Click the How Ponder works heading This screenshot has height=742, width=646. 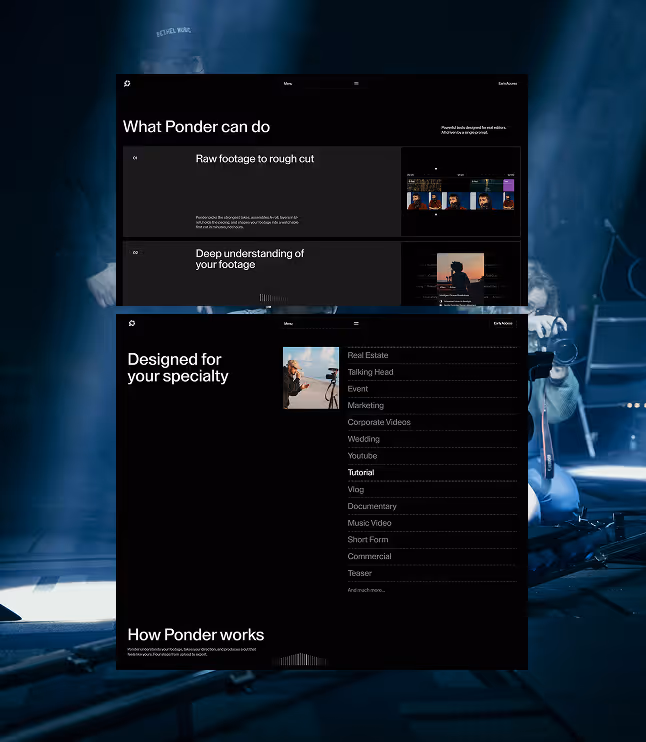196,635
